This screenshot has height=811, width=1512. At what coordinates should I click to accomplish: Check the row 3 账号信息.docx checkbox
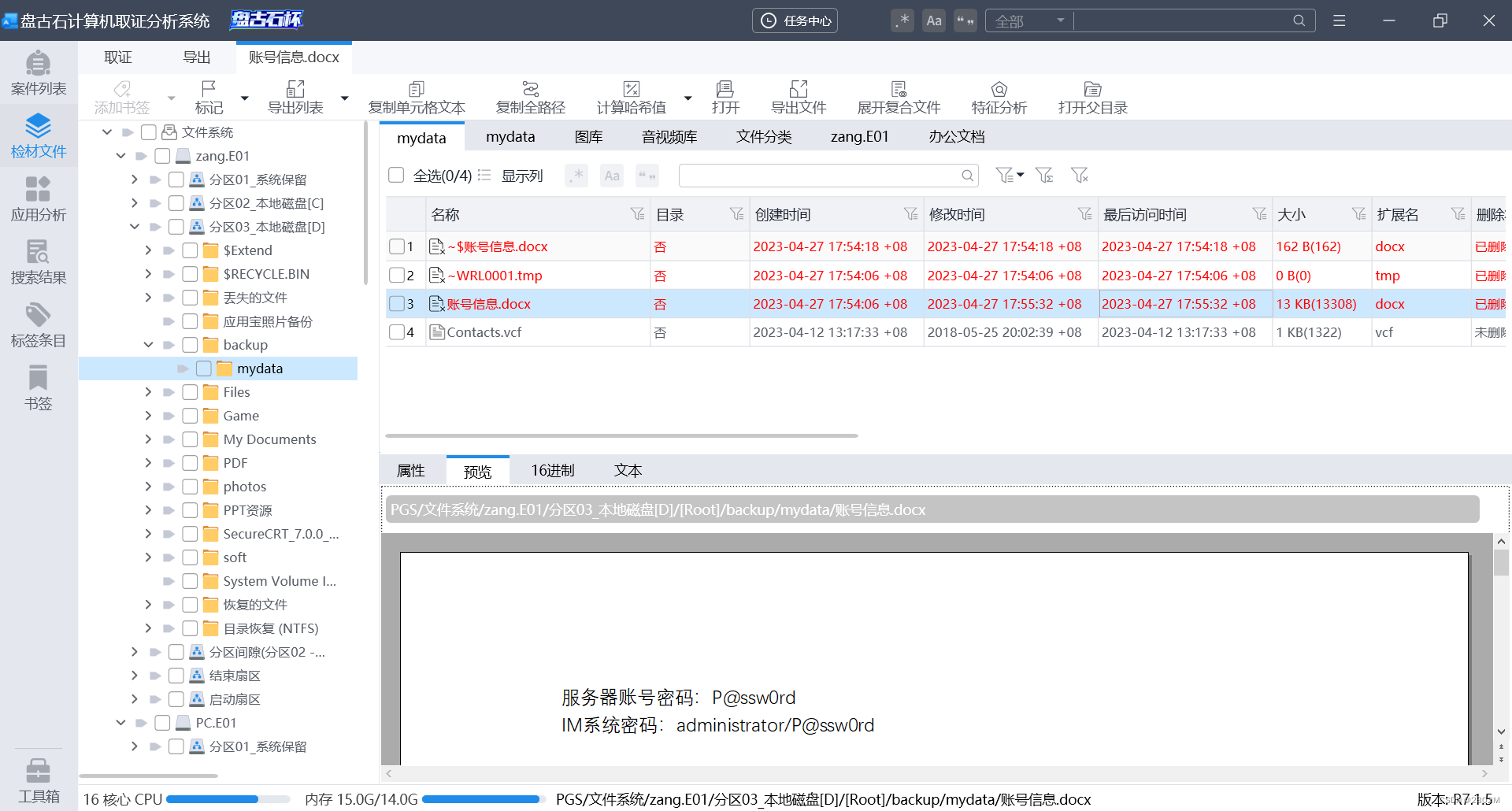pyautogui.click(x=397, y=304)
